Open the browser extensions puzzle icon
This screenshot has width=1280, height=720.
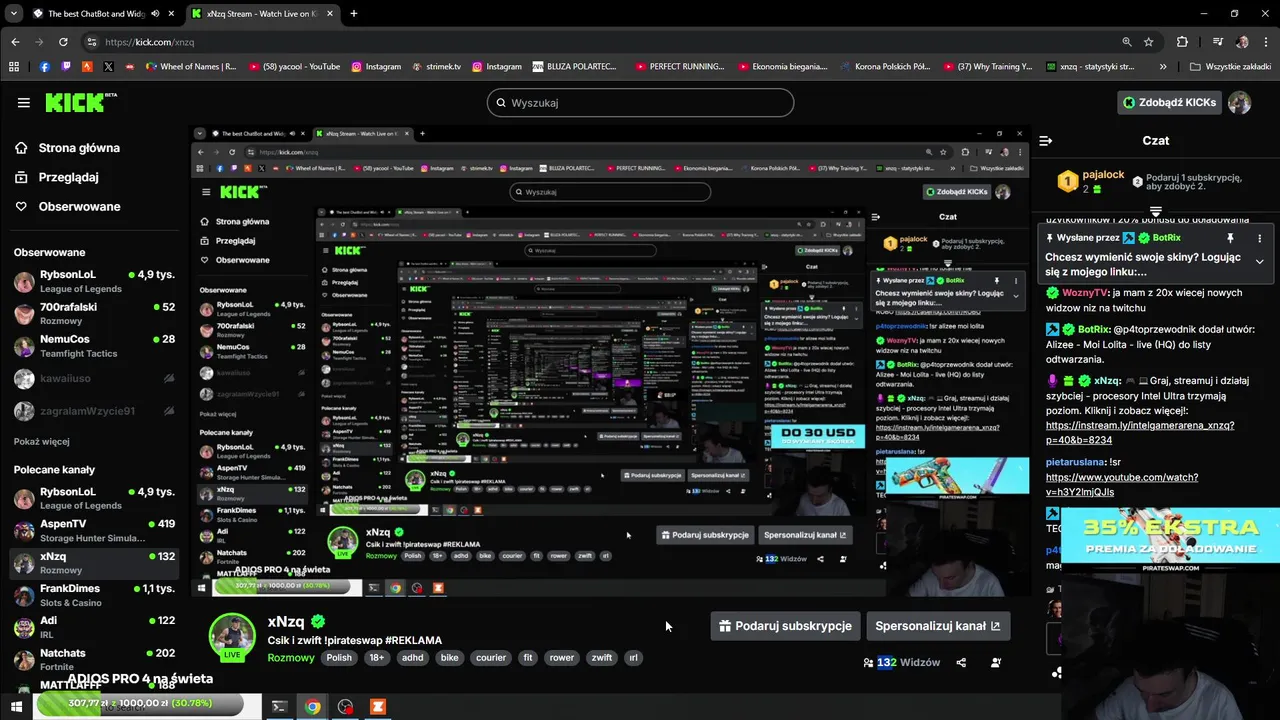click(x=1182, y=42)
